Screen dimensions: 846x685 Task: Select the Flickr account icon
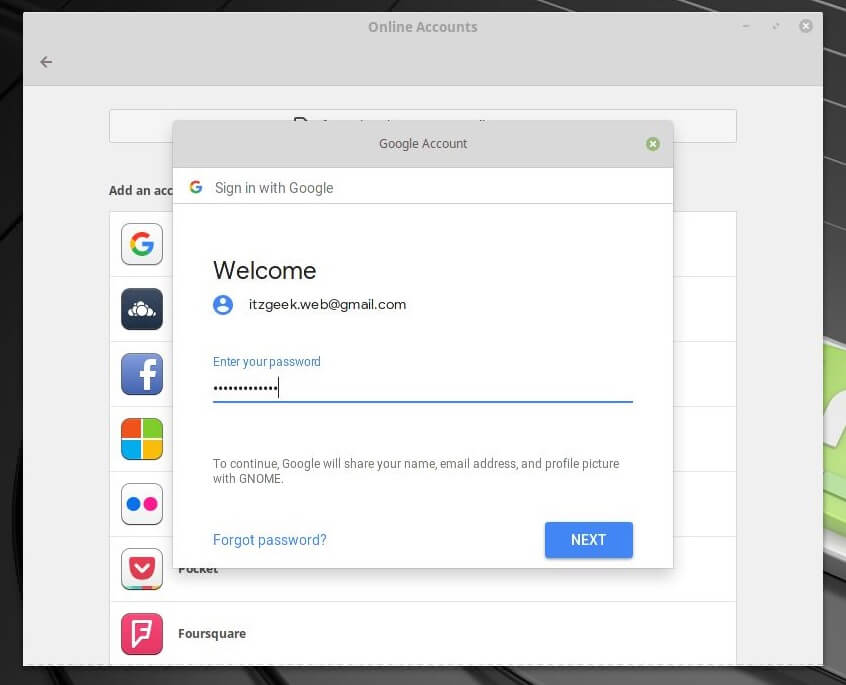(142, 504)
